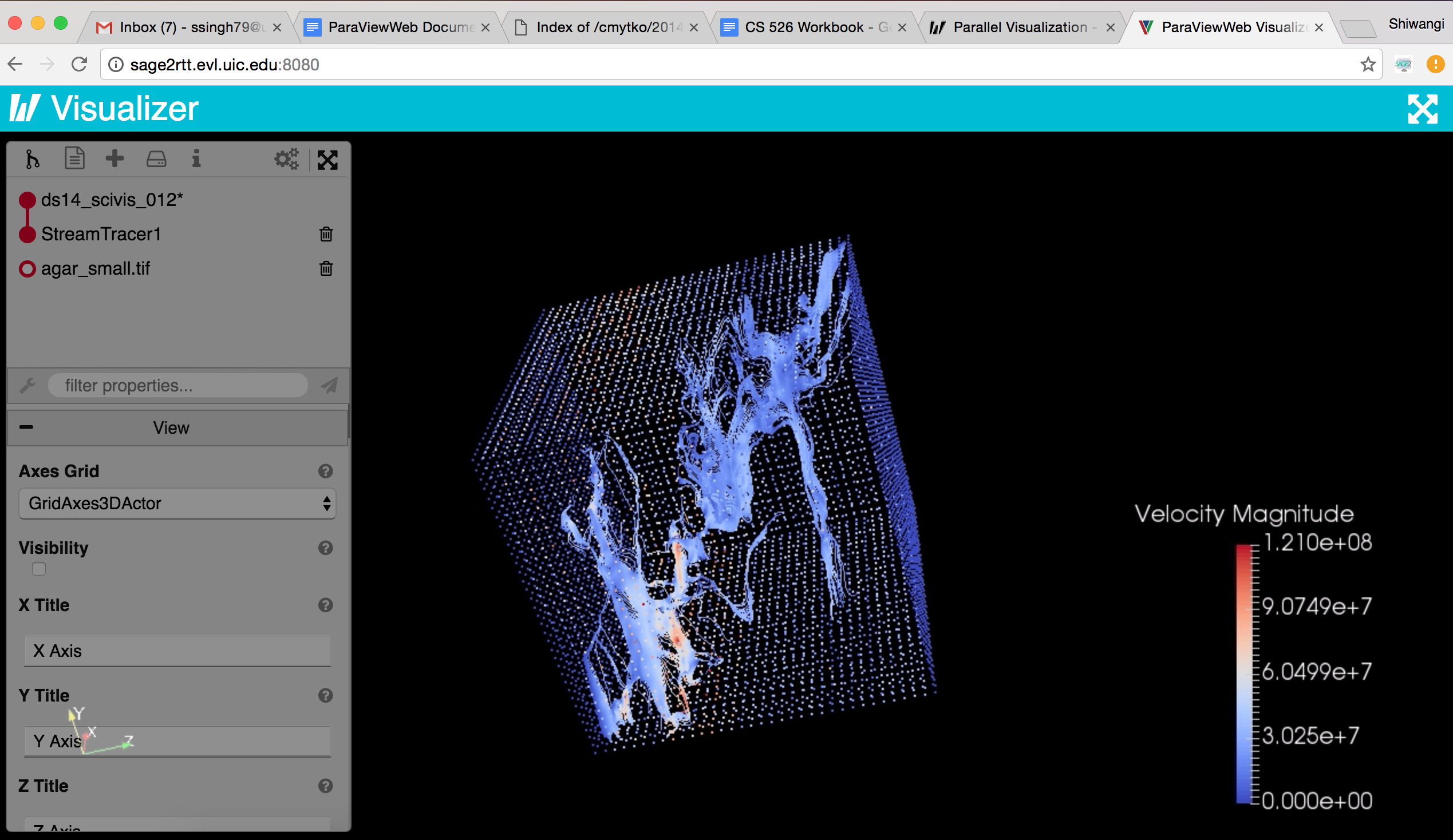Screen dimensions: 1453x840
Task: Open the save data drive icon
Action: click(156, 159)
